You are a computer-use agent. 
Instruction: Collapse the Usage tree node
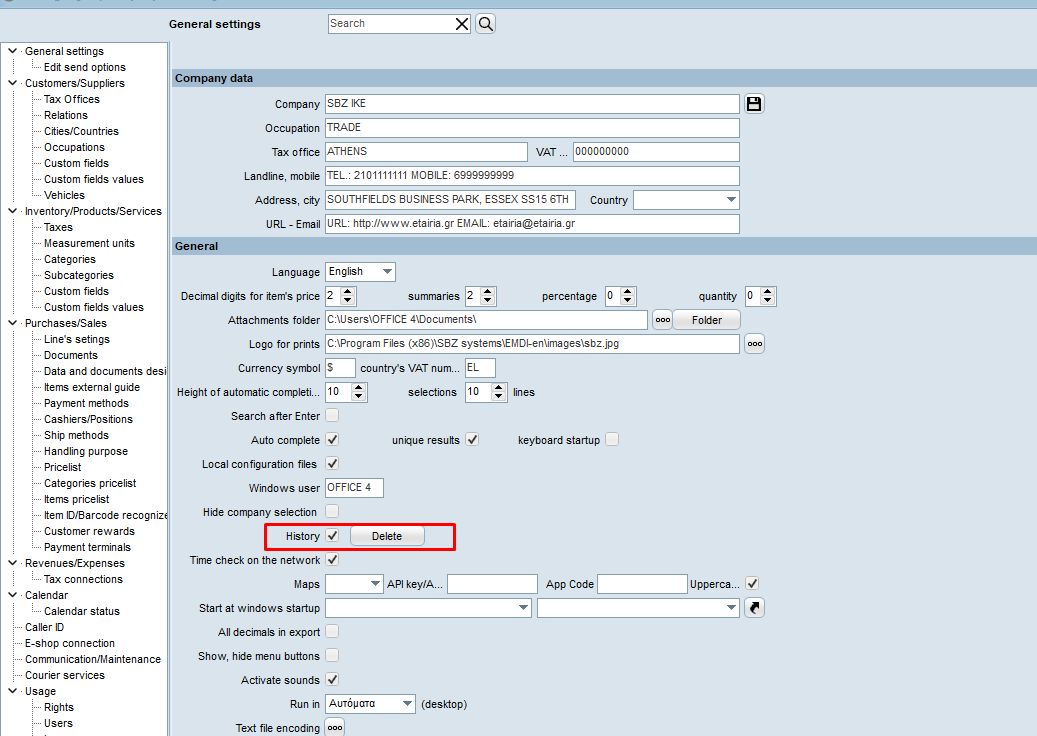tap(12, 691)
